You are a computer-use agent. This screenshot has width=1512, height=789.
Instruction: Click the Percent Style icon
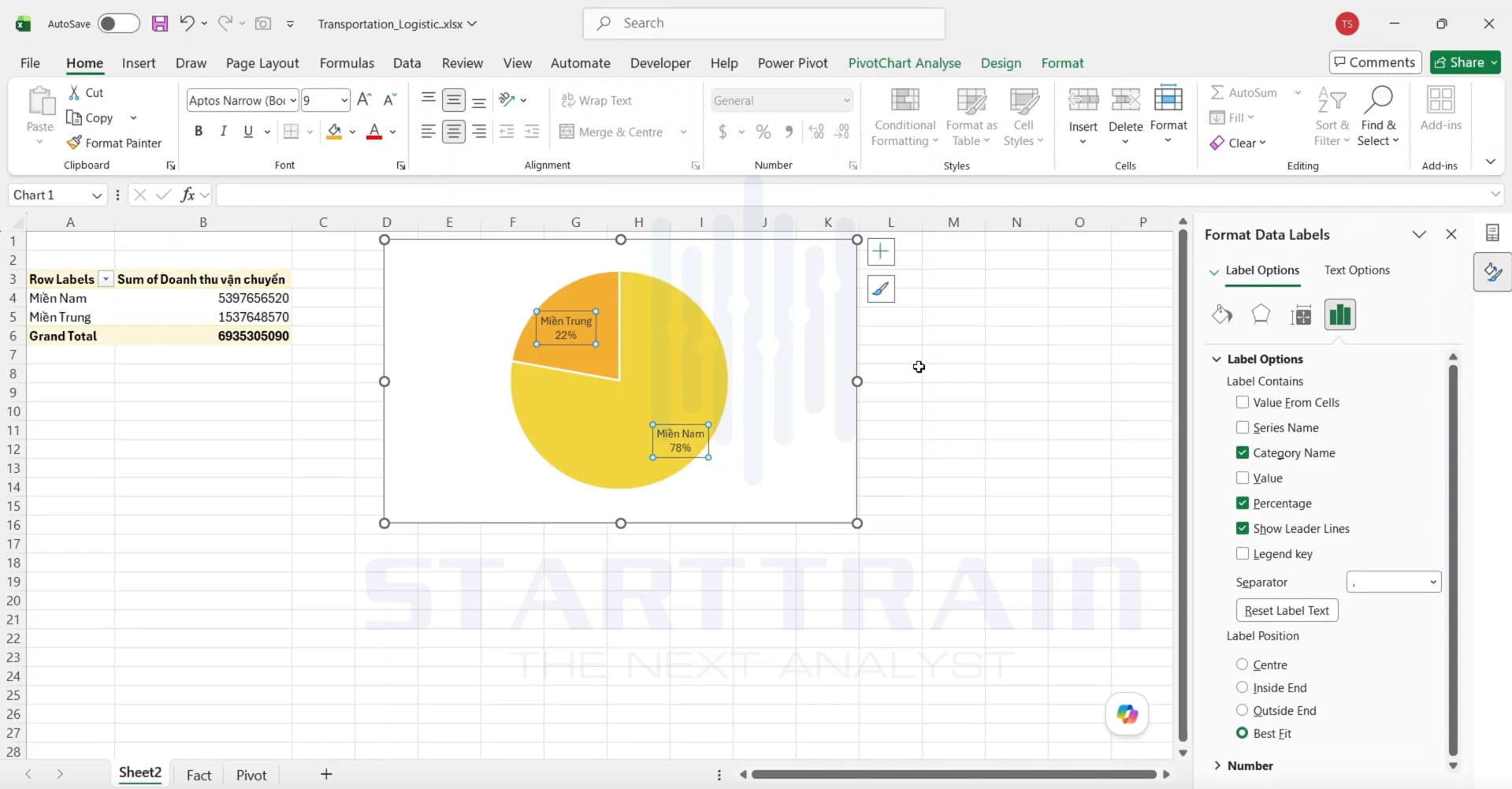click(x=763, y=132)
